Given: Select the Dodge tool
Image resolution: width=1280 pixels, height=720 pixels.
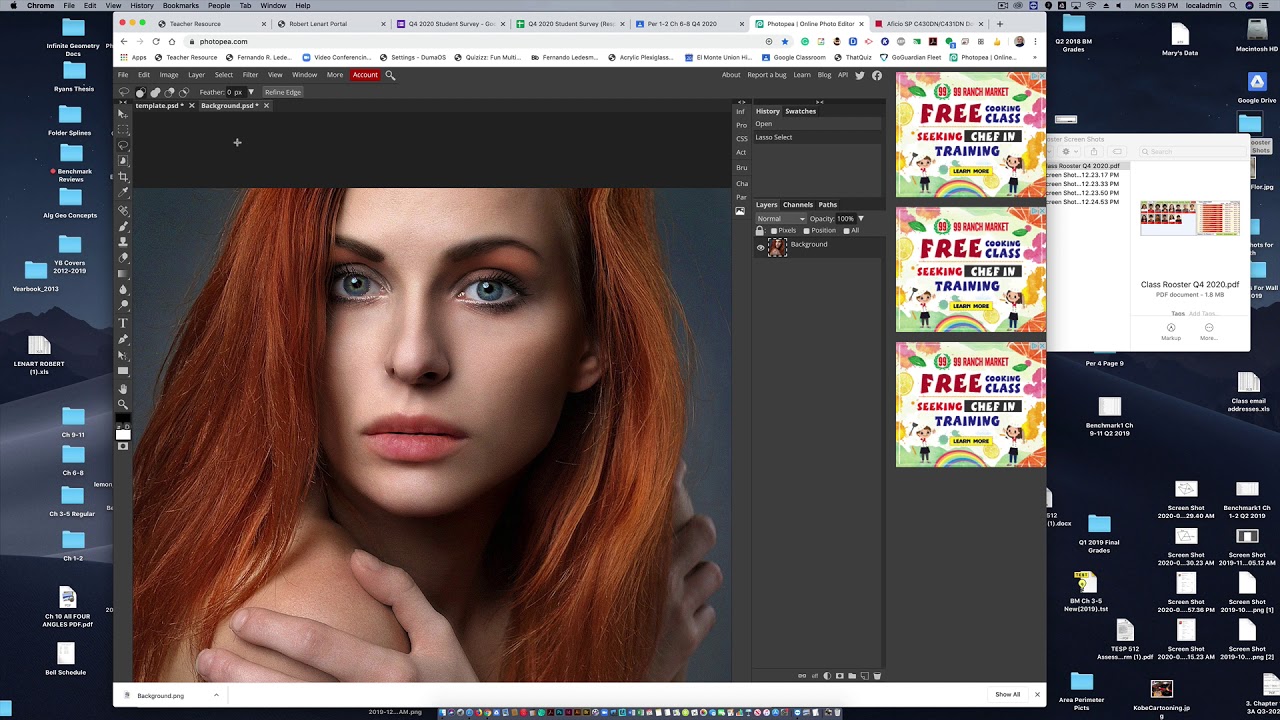Looking at the screenshot, I should 123,306.
